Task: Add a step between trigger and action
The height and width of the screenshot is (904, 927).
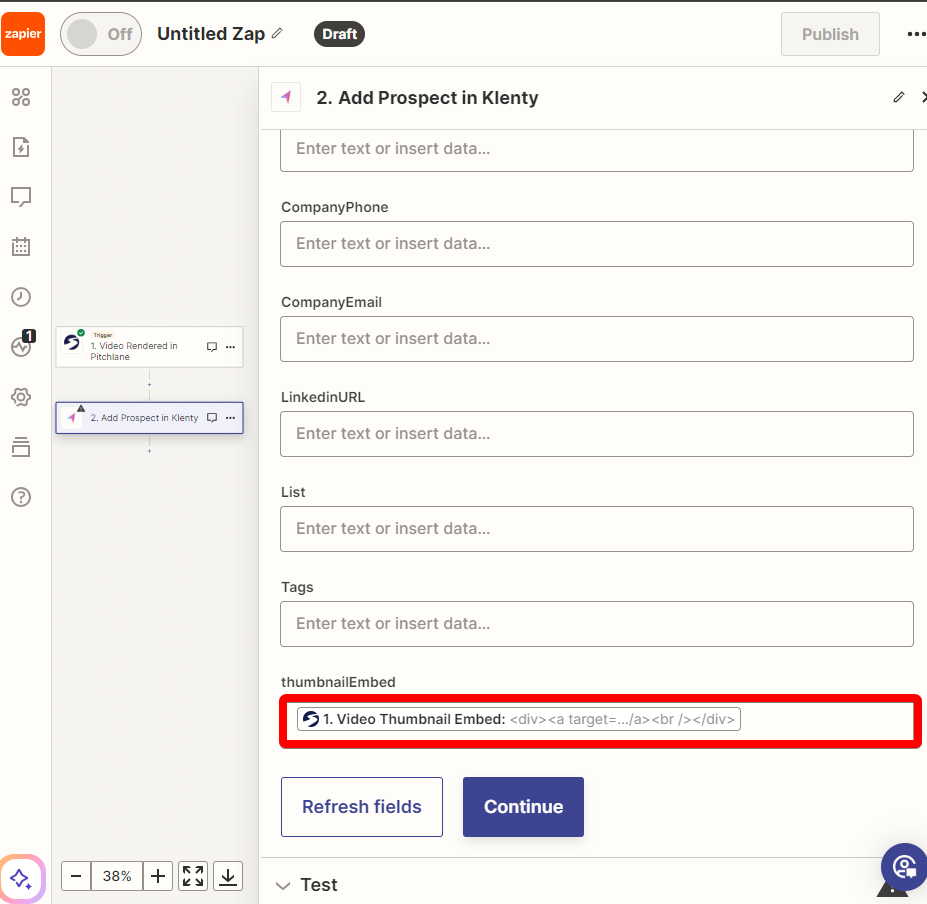Action: pos(150,385)
